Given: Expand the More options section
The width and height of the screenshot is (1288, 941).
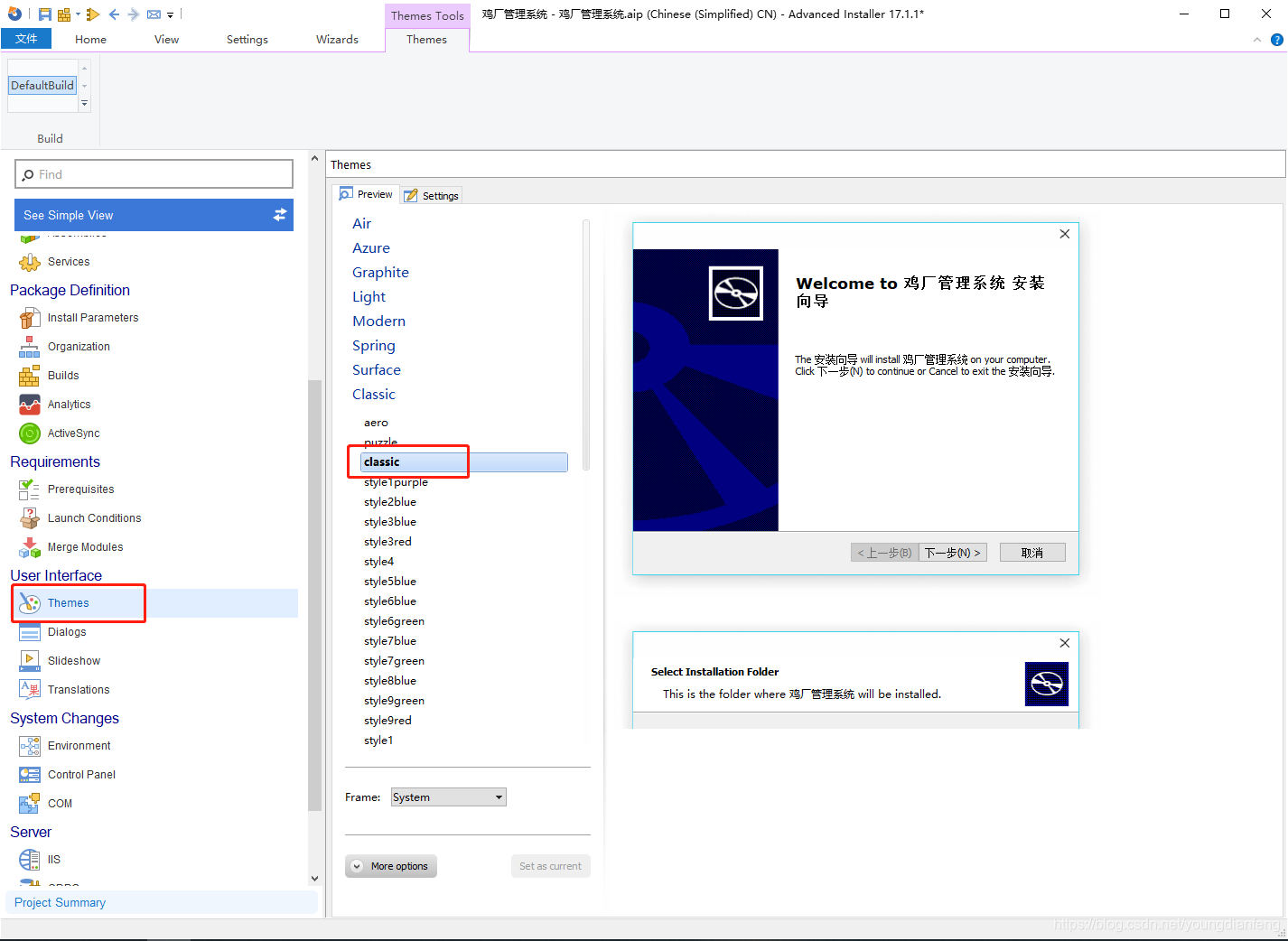Looking at the screenshot, I should pos(390,865).
